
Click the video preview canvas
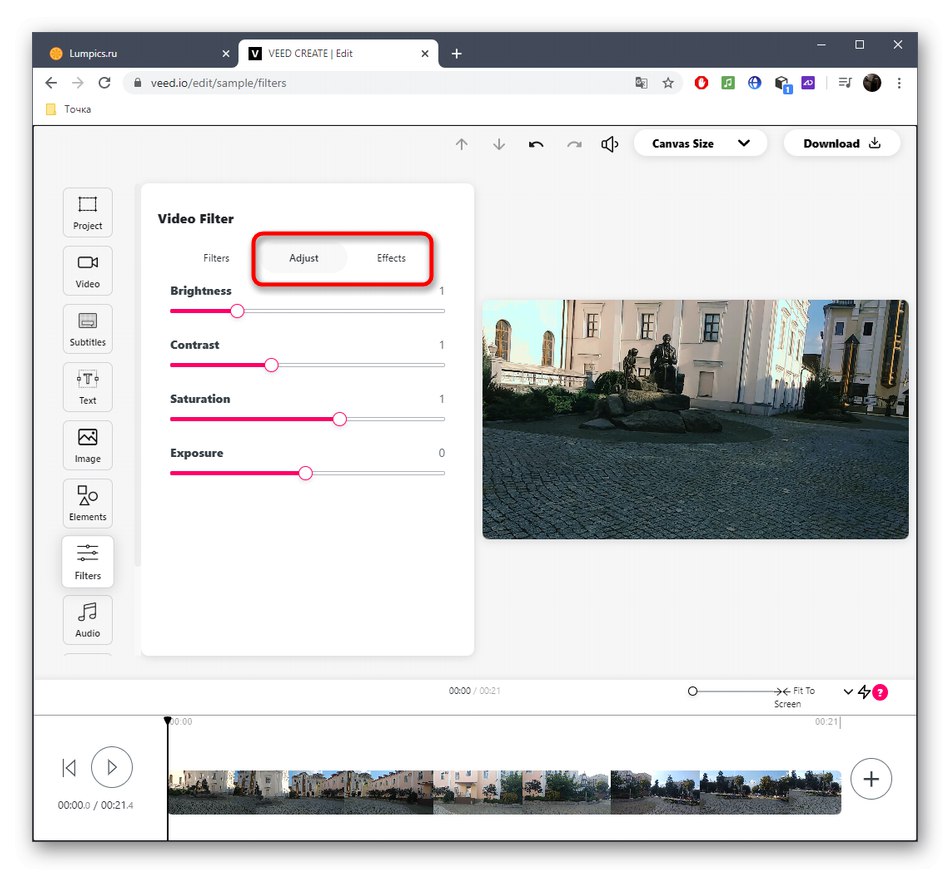(696, 419)
